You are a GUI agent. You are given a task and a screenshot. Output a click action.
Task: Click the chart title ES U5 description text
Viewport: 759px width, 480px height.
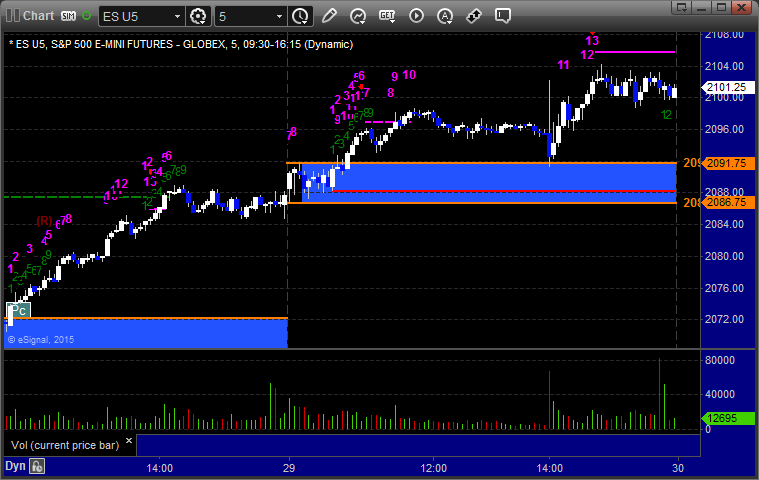(181, 45)
